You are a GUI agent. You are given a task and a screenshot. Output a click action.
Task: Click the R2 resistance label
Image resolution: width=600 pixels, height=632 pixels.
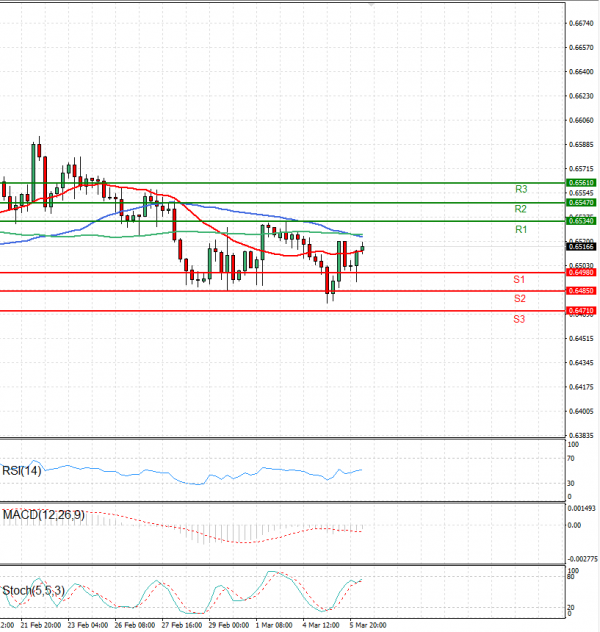521,209
